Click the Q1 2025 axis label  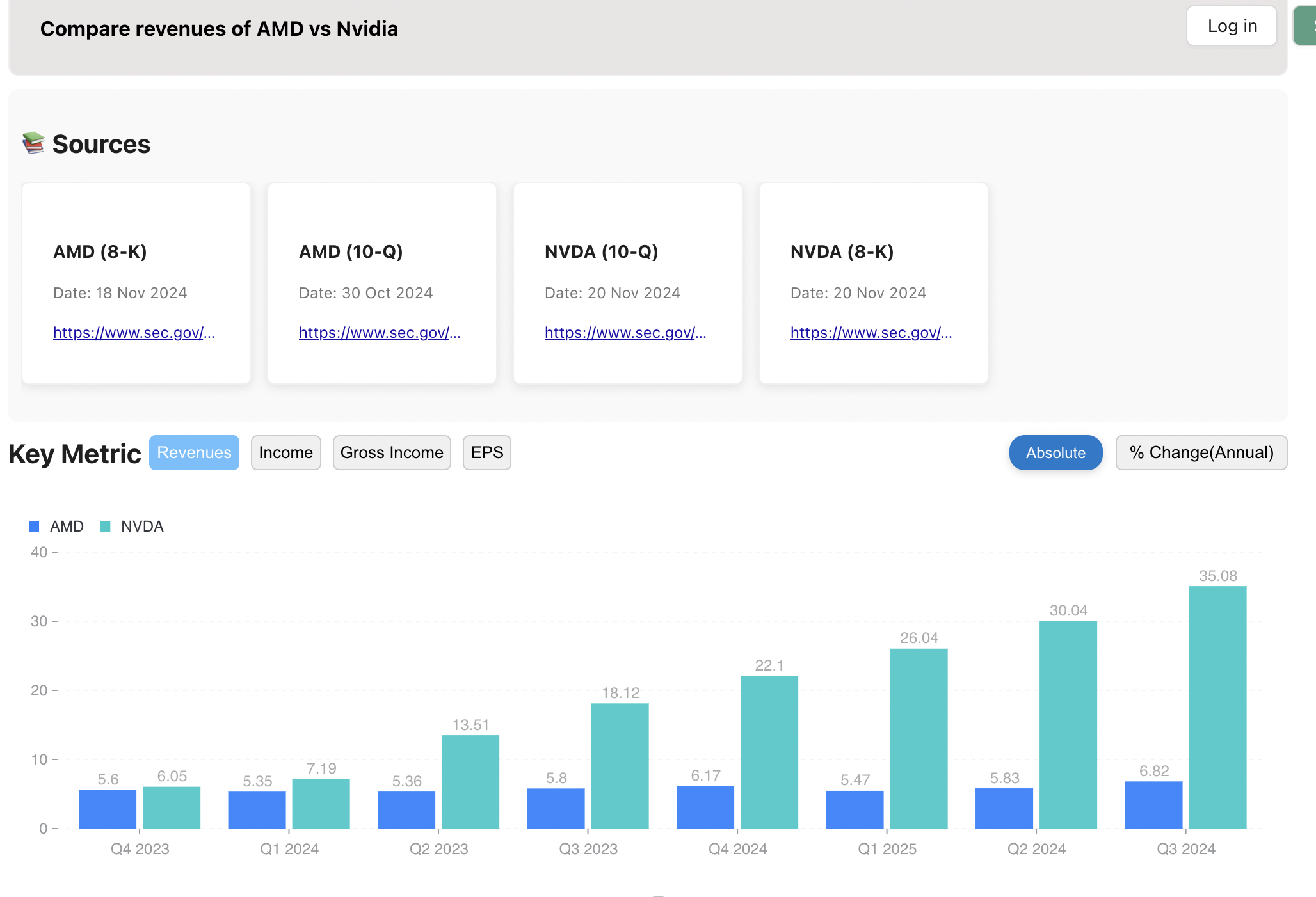coord(887,849)
